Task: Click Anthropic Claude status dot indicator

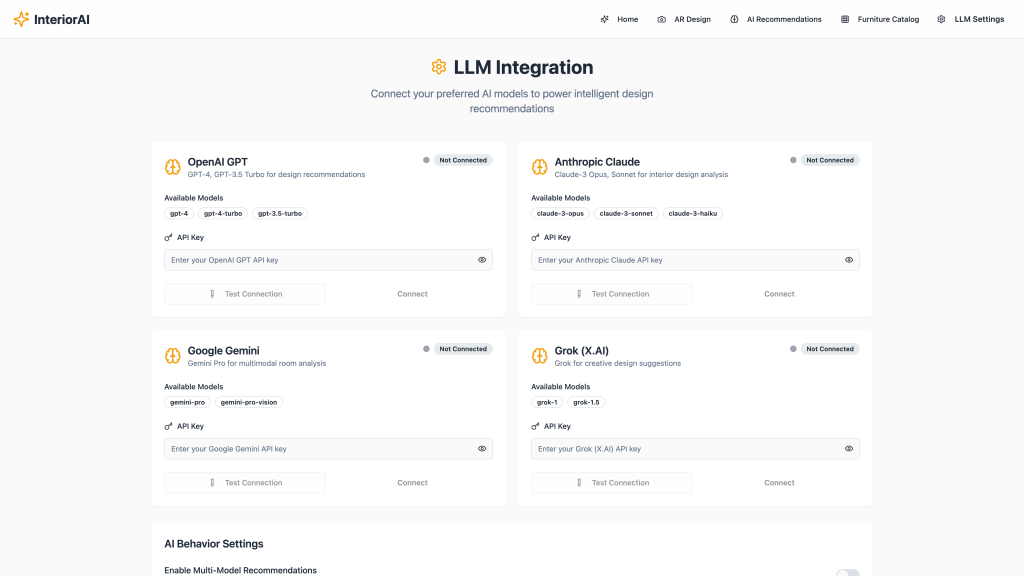Action: (x=793, y=160)
